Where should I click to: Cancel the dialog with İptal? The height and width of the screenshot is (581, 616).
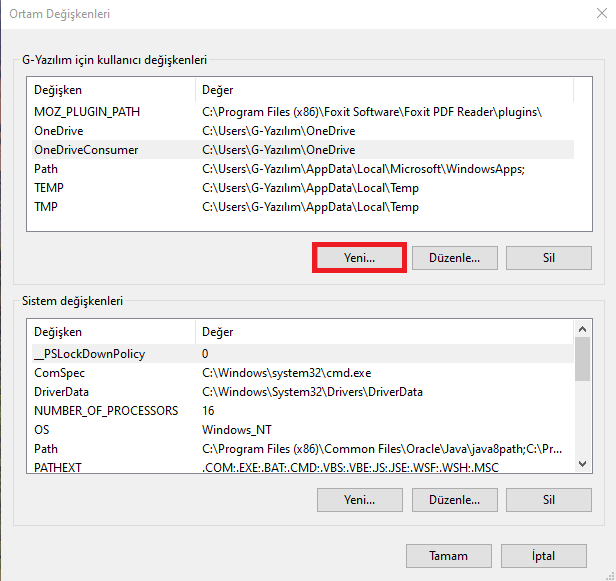(x=542, y=556)
